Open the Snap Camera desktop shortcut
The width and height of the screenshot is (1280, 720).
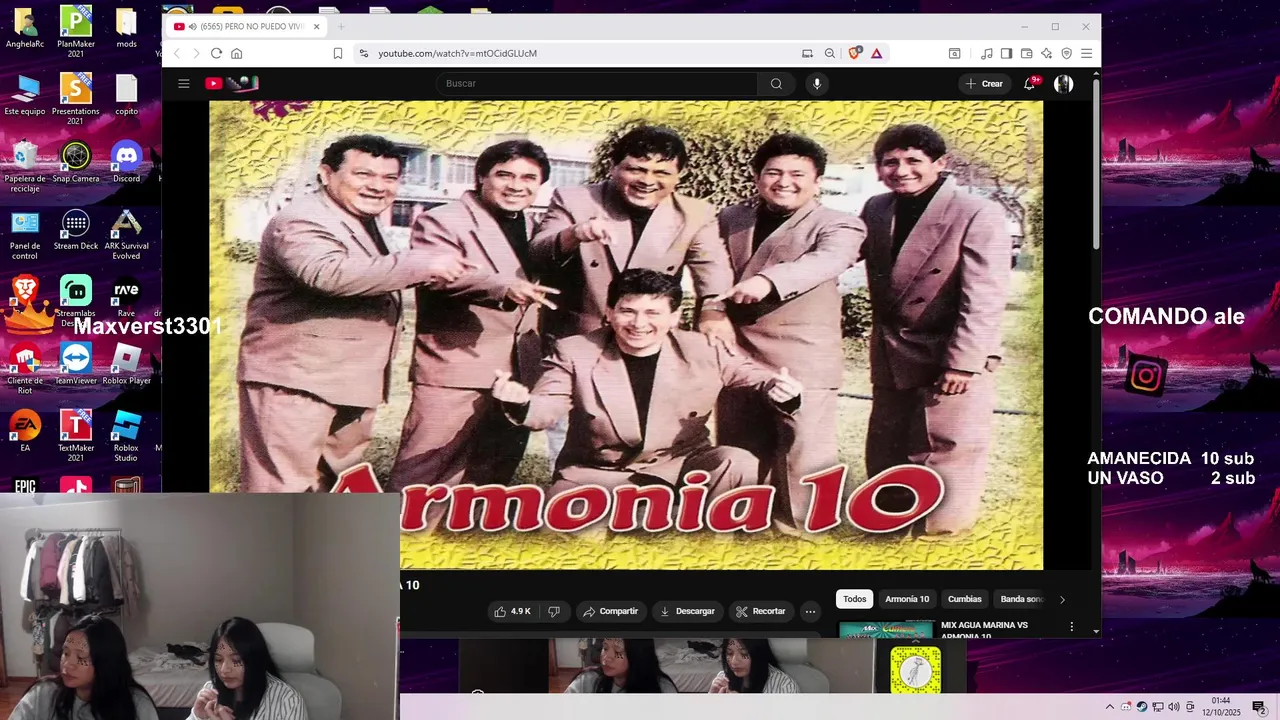click(x=76, y=162)
